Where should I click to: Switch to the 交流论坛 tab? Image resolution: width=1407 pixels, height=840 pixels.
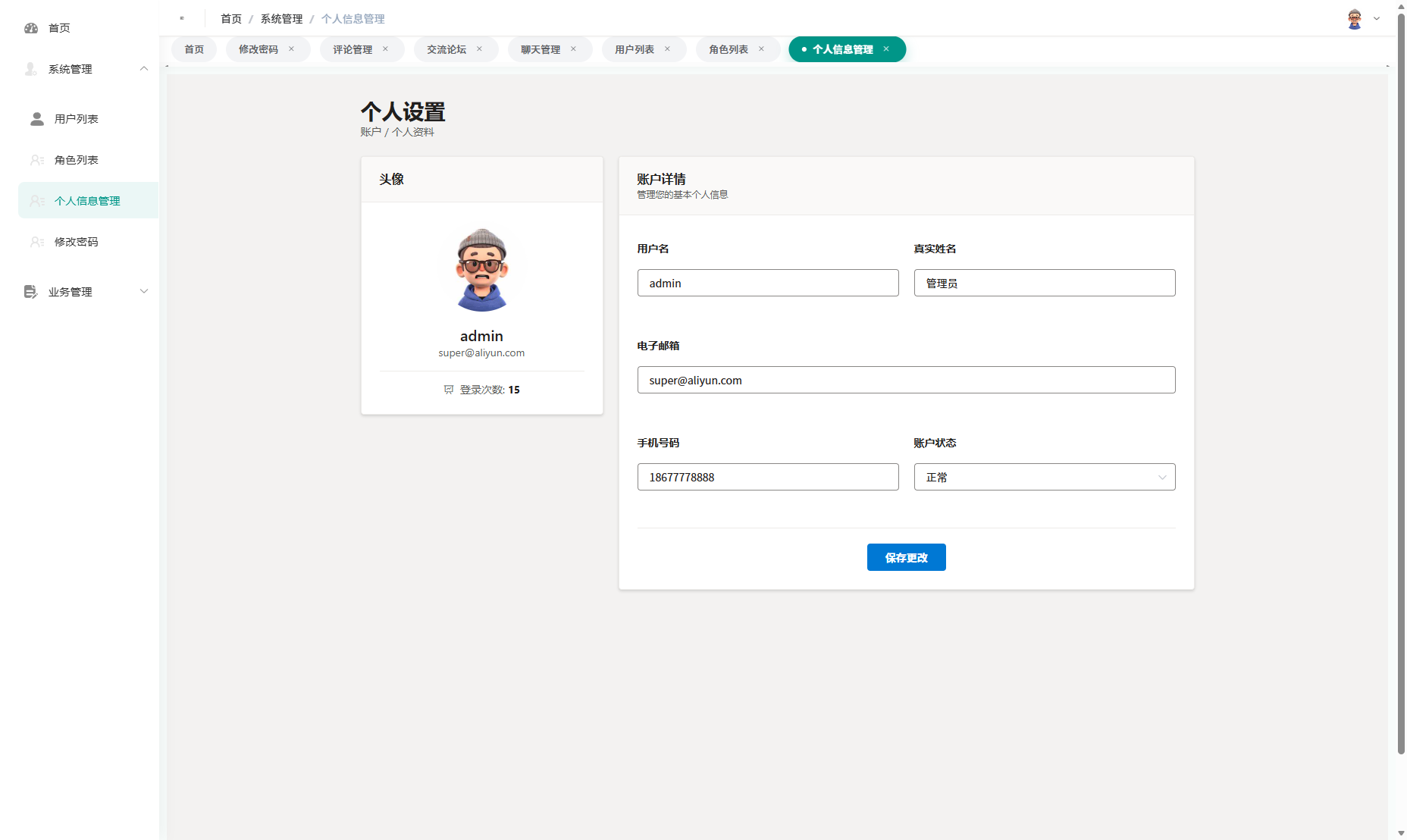[447, 49]
